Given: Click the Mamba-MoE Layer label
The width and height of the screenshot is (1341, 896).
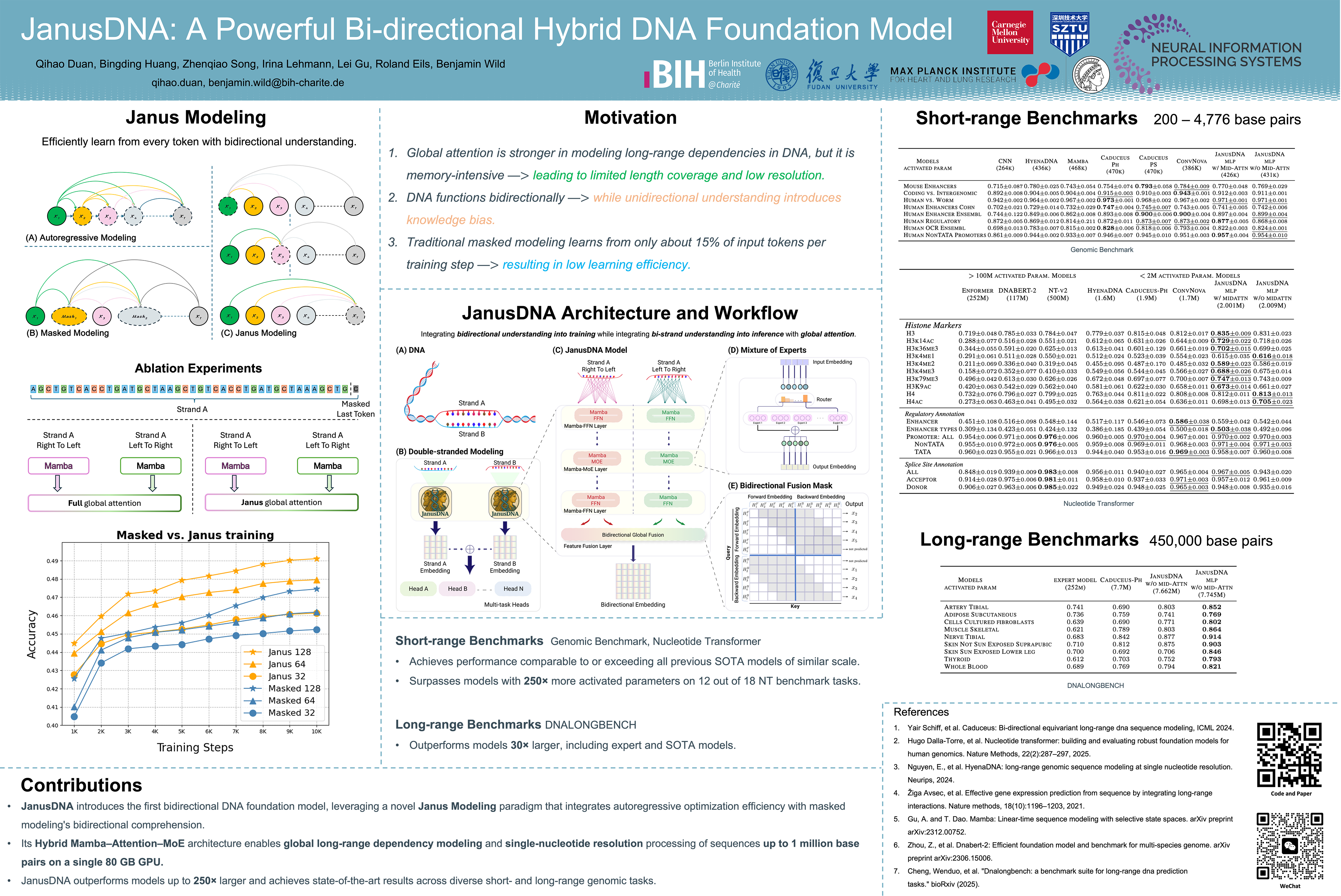Looking at the screenshot, I should pos(585,469).
